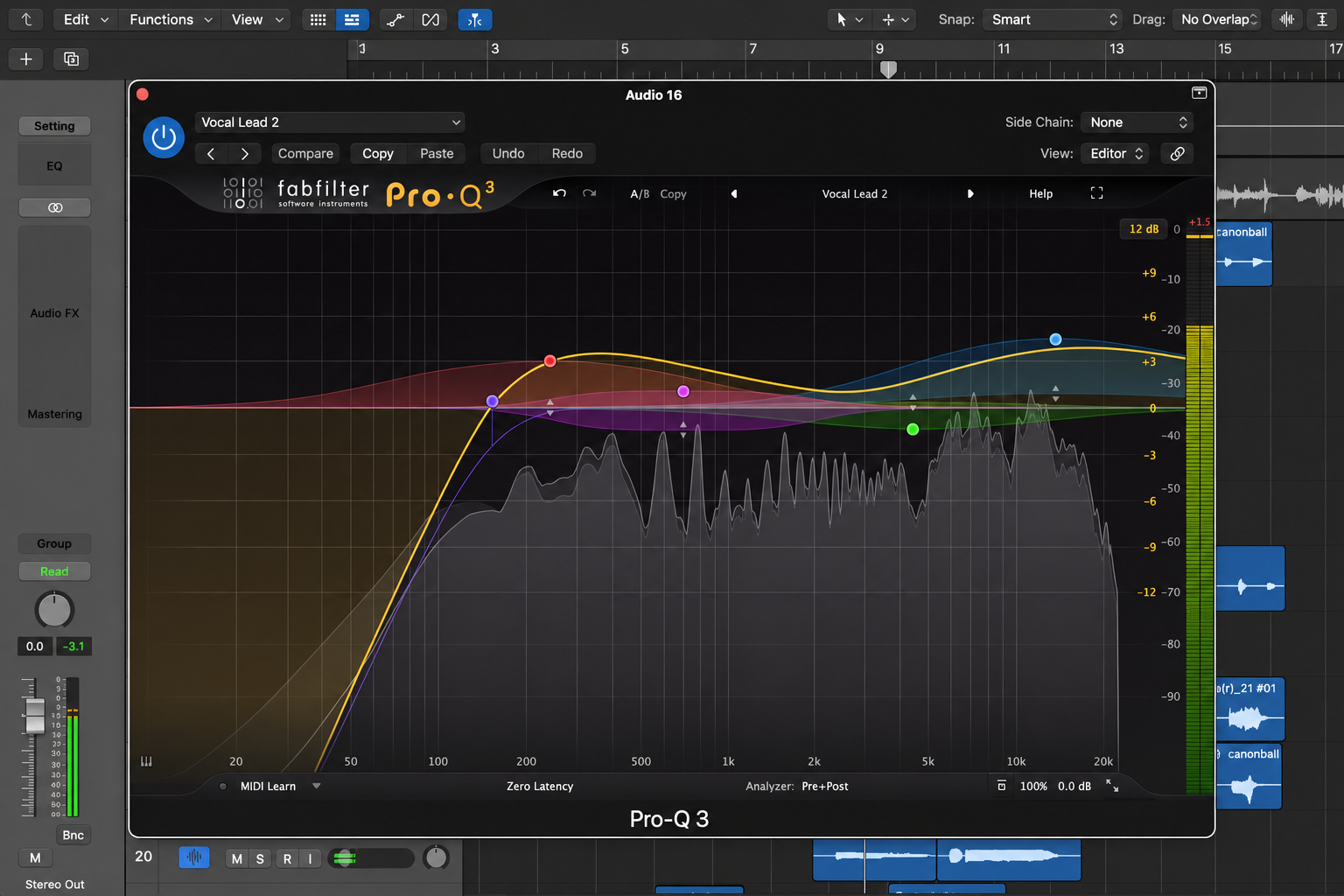The image size is (1344, 896).
Task: Click the Undo button in plugin header
Action: (x=508, y=153)
